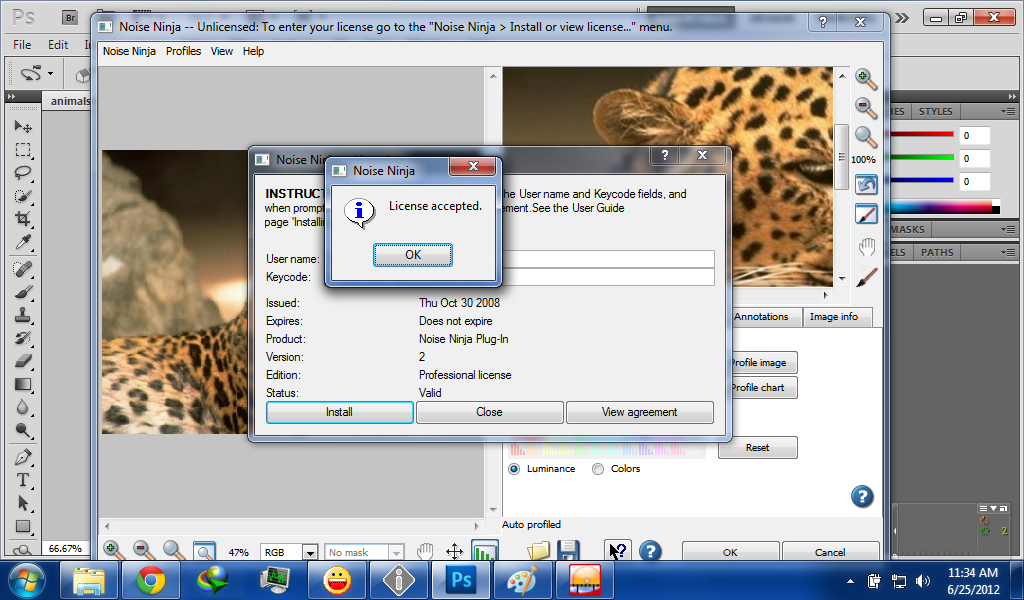Image resolution: width=1024 pixels, height=600 pixels.
Task: Select the Spot Healing Brush tool
Action: click(x=24, y=268)
